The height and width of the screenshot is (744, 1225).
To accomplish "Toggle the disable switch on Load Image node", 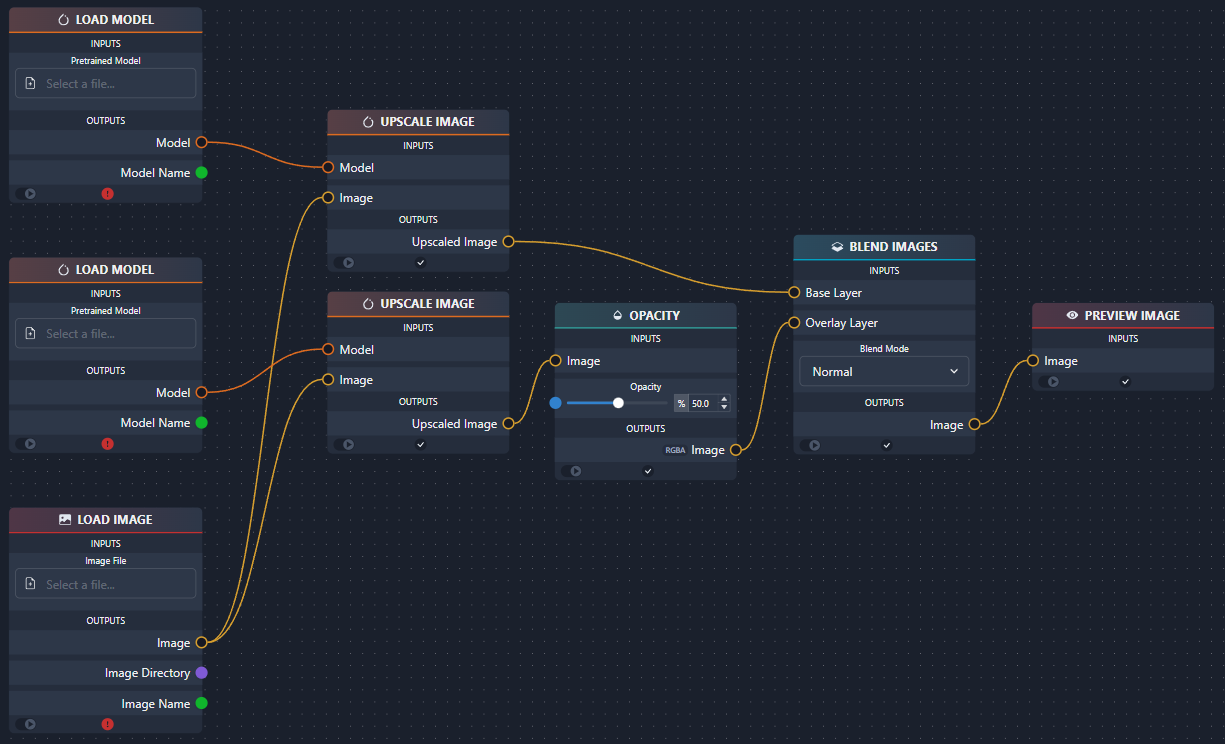I will pyautogui.click(x=27, y=724).
